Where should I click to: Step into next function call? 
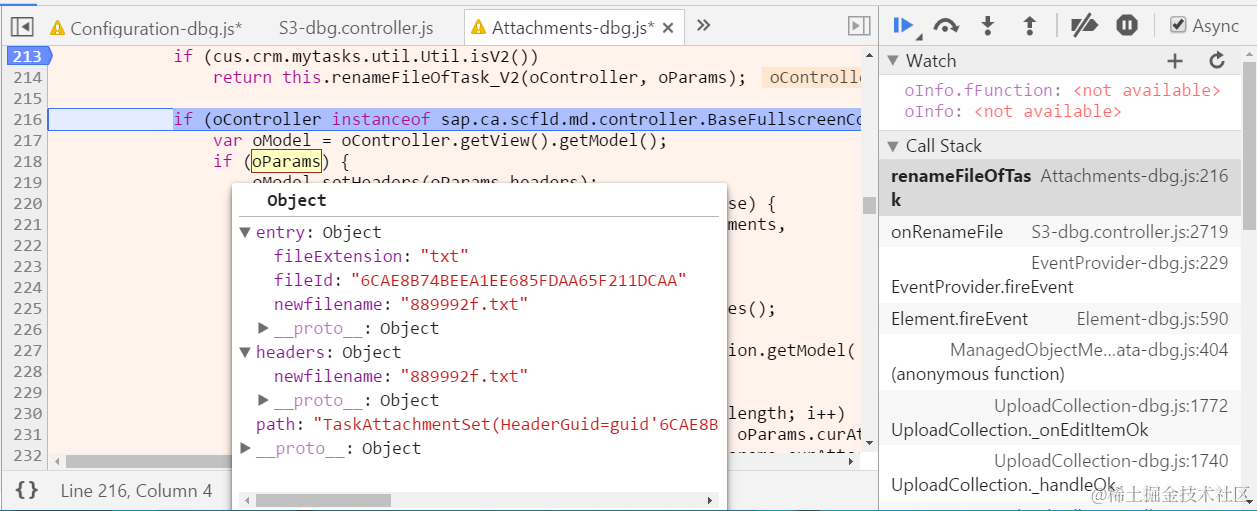click(x=988, y=26)
